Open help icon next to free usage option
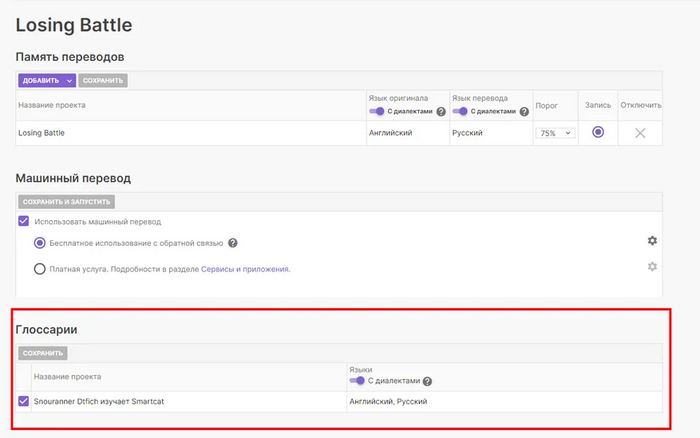The width and height of the screenshot is (700, 438). [233, 243]
